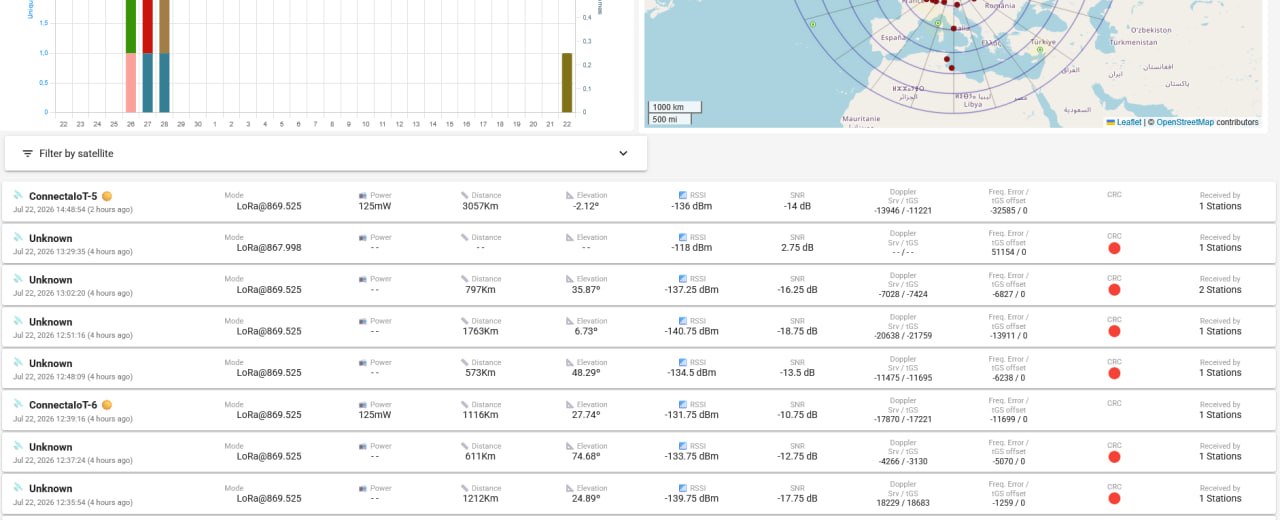1280x520 pixels.
Task: Click timestamp Jul 22, 2026 12:51:16
Action: pos(50,335)
